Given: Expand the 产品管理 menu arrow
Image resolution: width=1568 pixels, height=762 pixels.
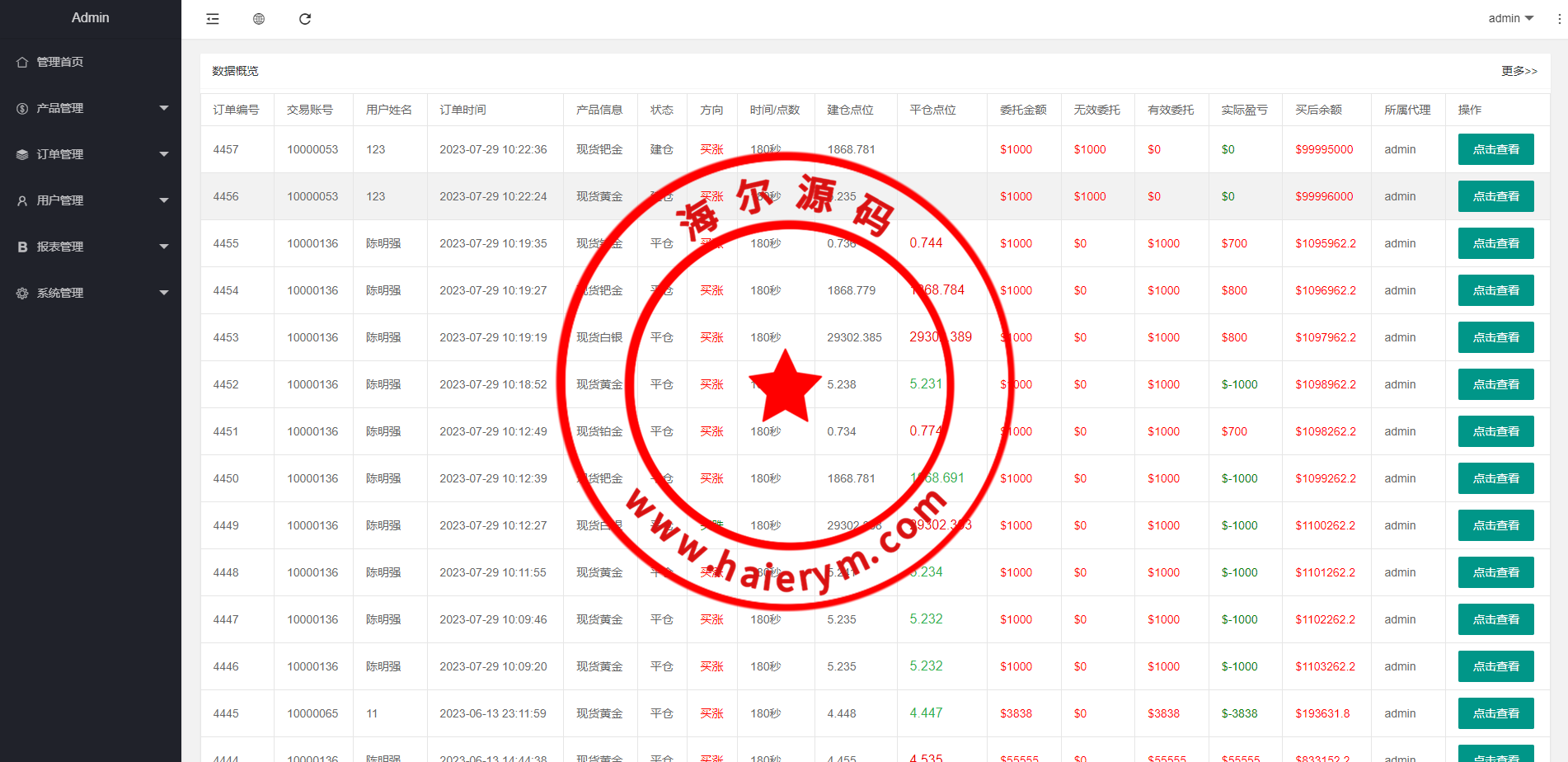Looking at the screenshot, I should click(163, 108).
